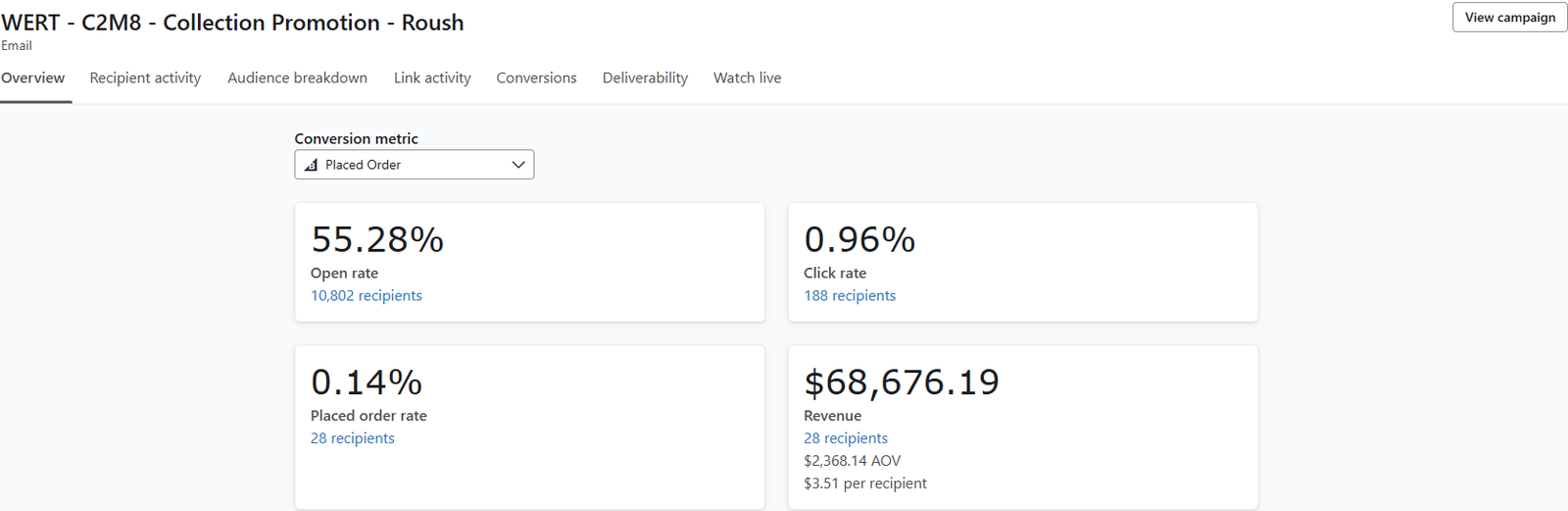Go to the Audience breakdown tab
The height and width of the screenshot is (511, 1568).
[297, 78]
